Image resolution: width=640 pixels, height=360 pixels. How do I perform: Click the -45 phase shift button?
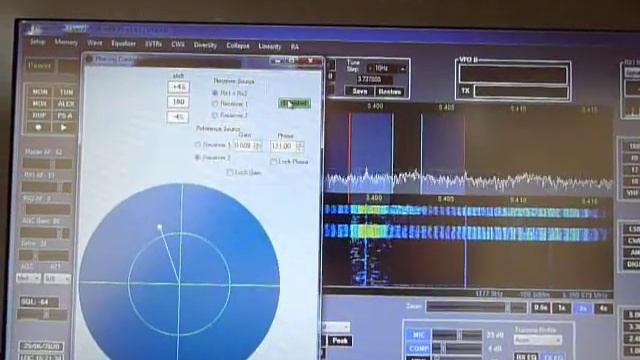pos(178,117)
